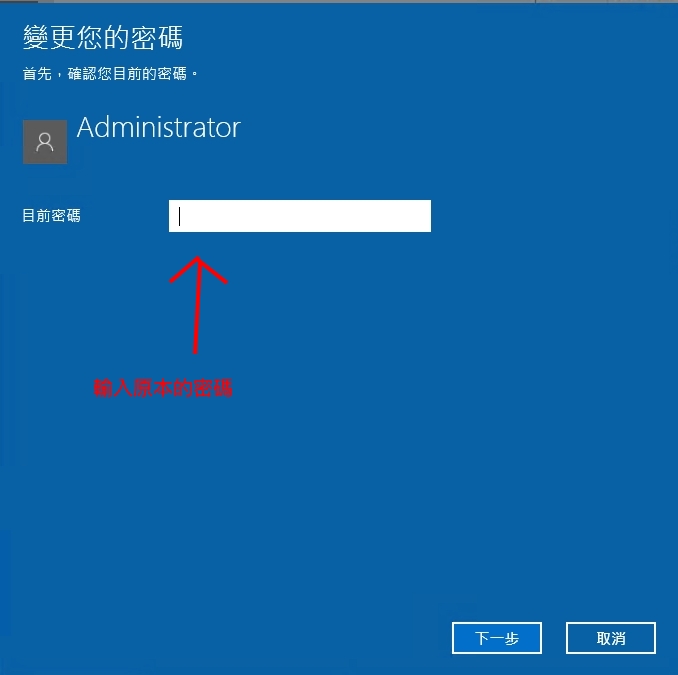Click the 密碼 characters in the page title

[157, 37]
